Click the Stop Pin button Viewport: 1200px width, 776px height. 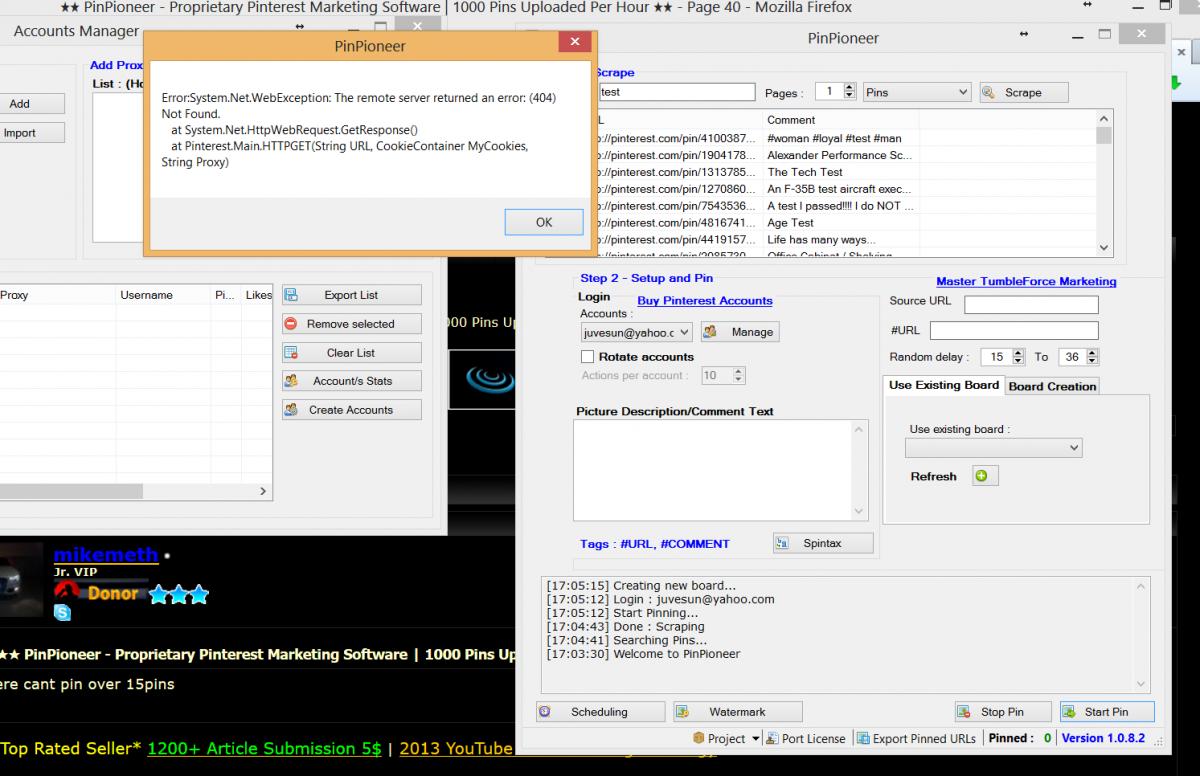click(x=1003, y=712)
